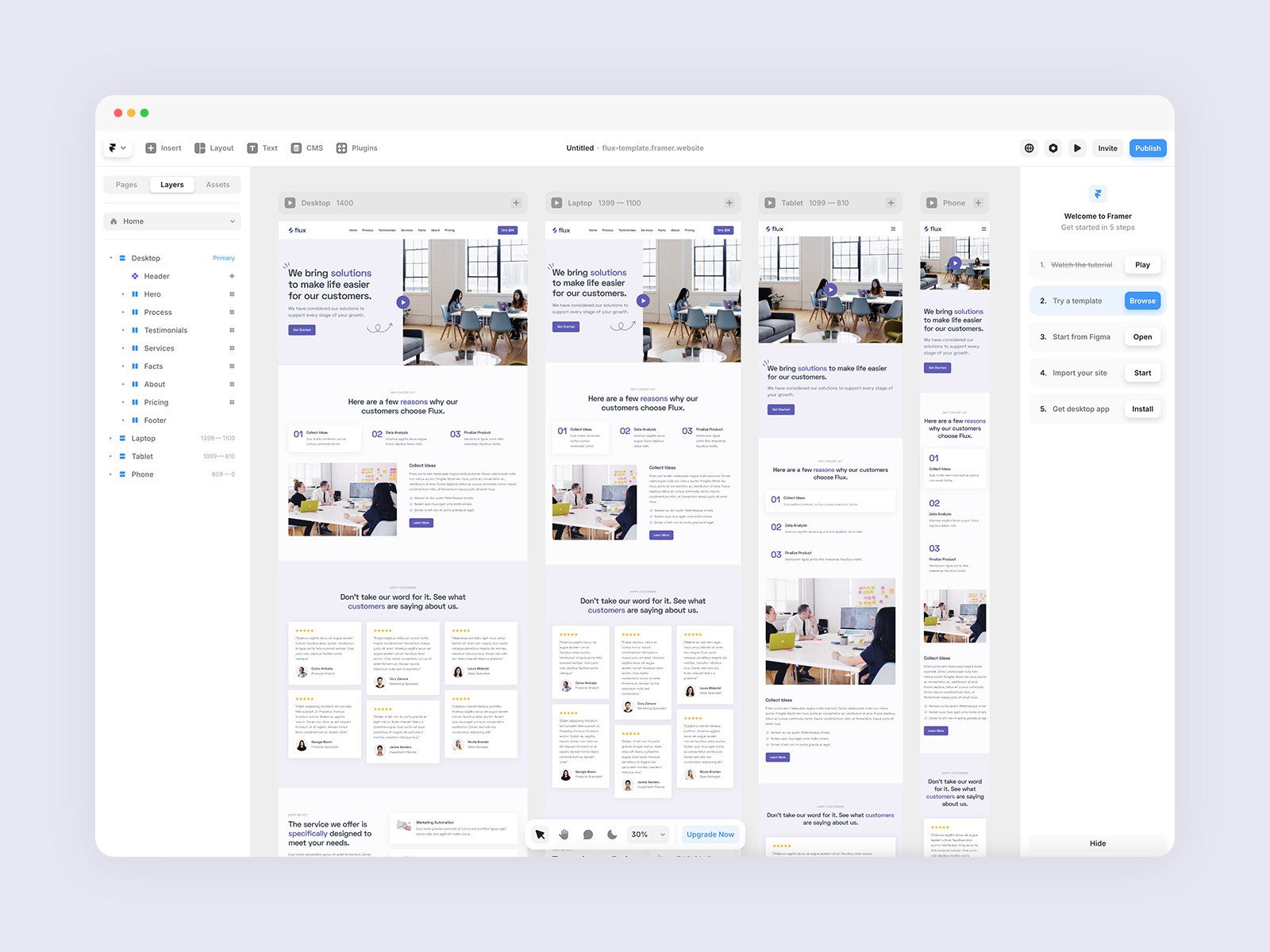
Task: Select the Testimonials layer in the list
Action: click(x=165, y=330)
